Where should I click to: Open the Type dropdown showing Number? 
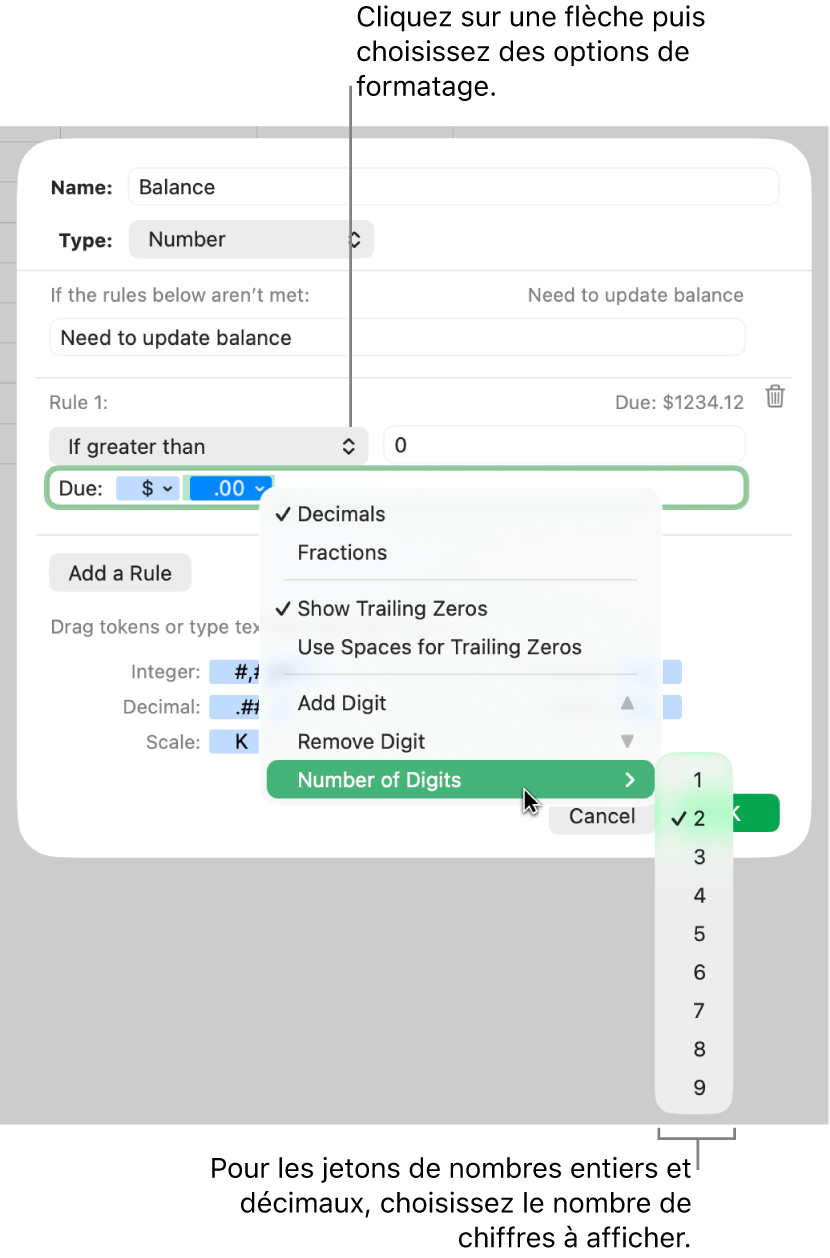[251, 239]
